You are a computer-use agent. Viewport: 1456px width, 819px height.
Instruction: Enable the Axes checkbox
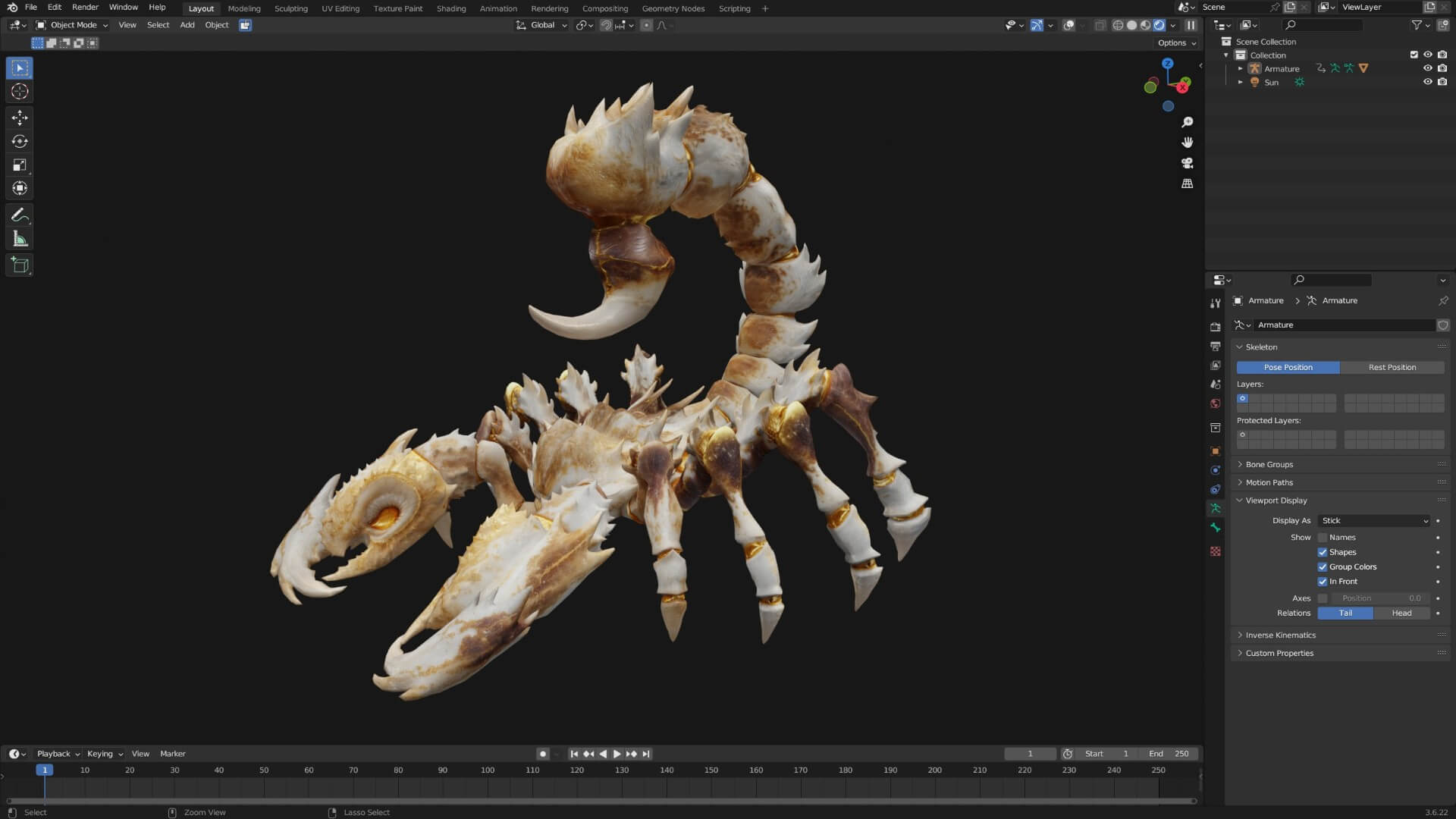coord(1323,598)
